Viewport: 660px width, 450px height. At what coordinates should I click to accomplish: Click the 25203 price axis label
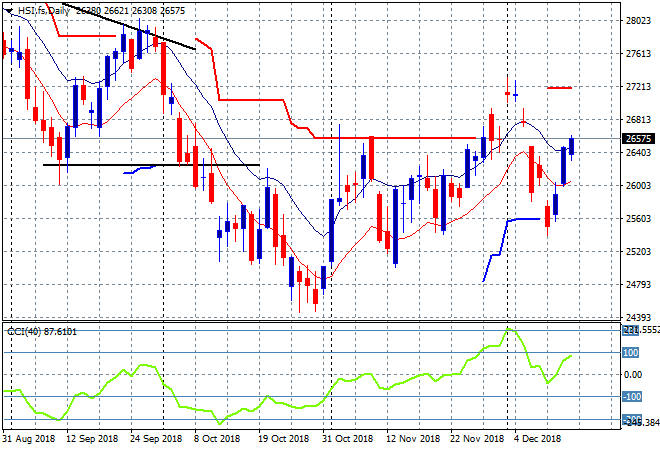click(x=638, y=252)
